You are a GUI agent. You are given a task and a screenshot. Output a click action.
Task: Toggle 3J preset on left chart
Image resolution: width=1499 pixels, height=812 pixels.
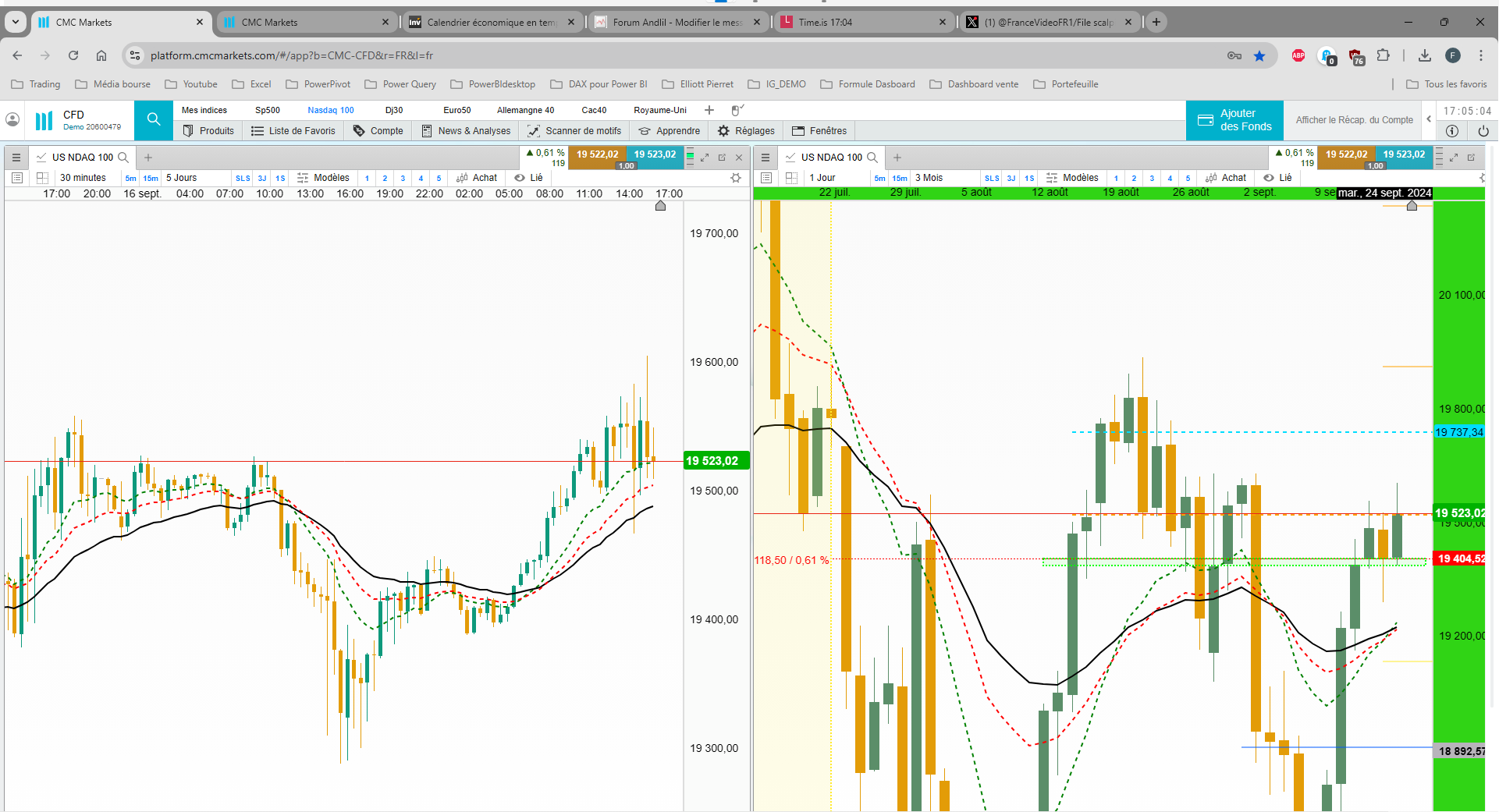tap(262, 179)
